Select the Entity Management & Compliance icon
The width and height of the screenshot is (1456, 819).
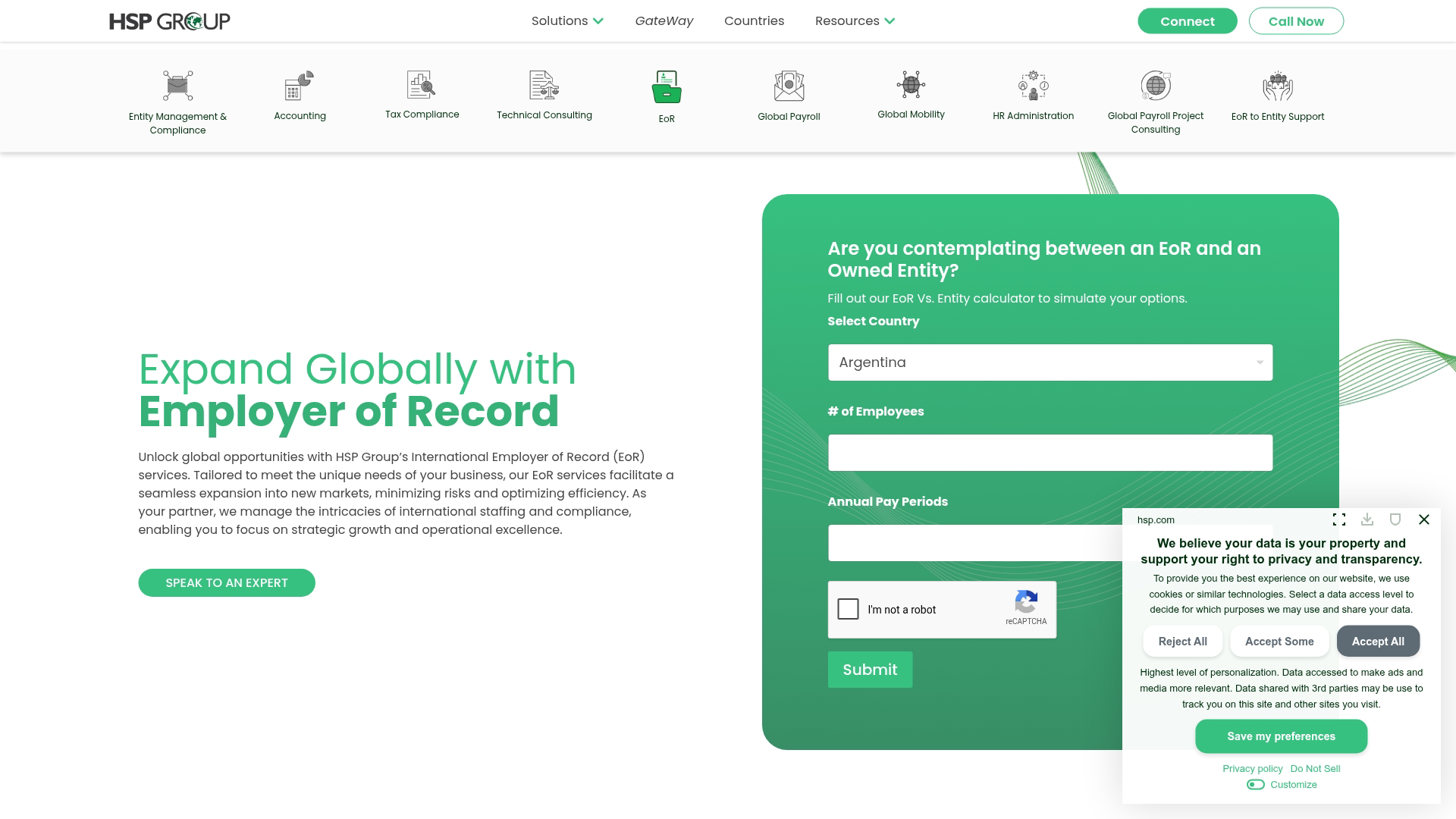coord(177,85)
